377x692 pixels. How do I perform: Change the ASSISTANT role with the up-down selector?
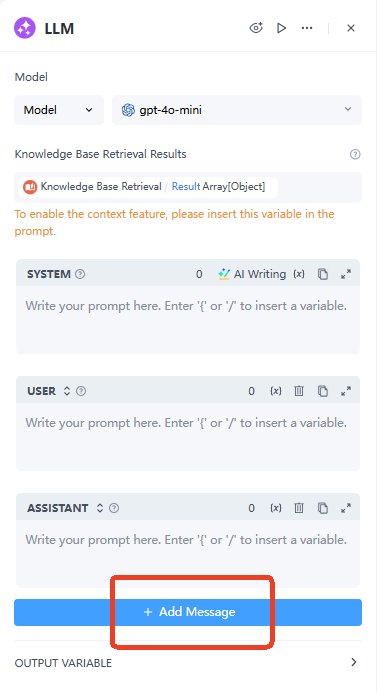pyautogui.click(x=100, y=508)
